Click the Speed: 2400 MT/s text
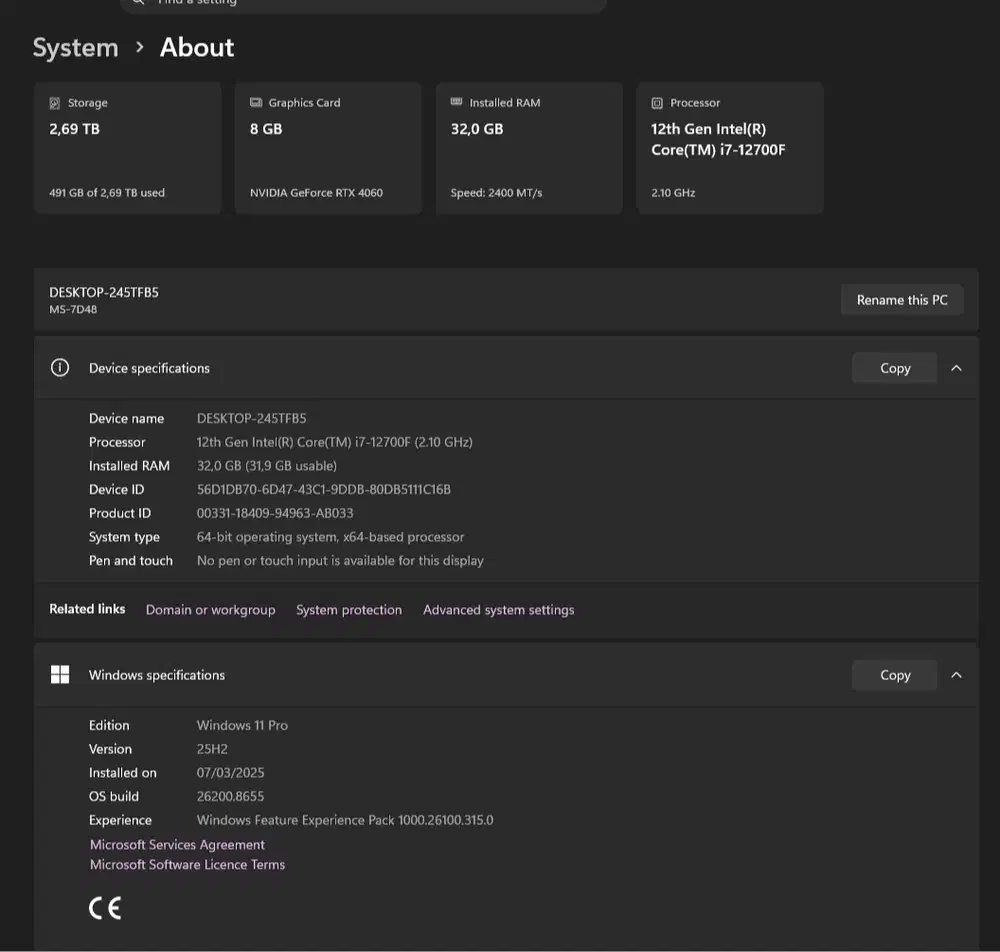This screenshot has height=952, width=1000. click(496, 193)
